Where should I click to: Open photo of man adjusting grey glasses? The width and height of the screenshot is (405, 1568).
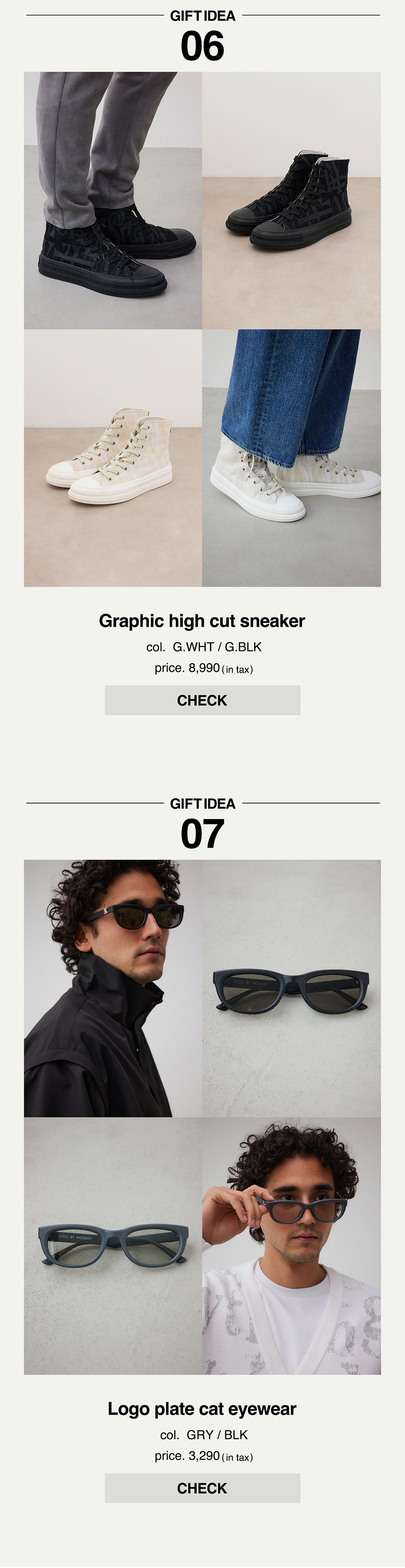click(x=292, y=1245)
